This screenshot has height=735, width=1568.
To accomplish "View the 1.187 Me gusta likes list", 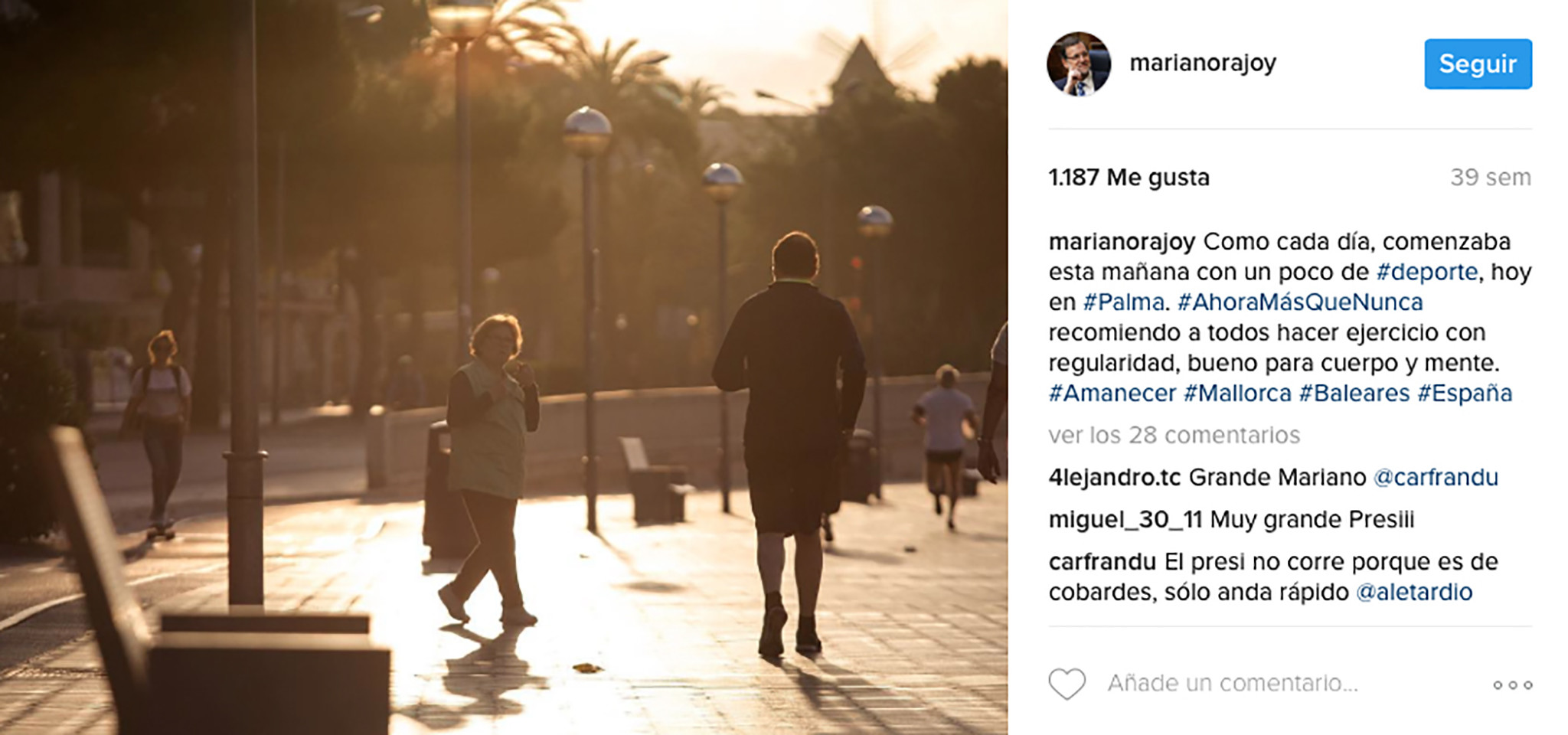I will (1129, 178).
